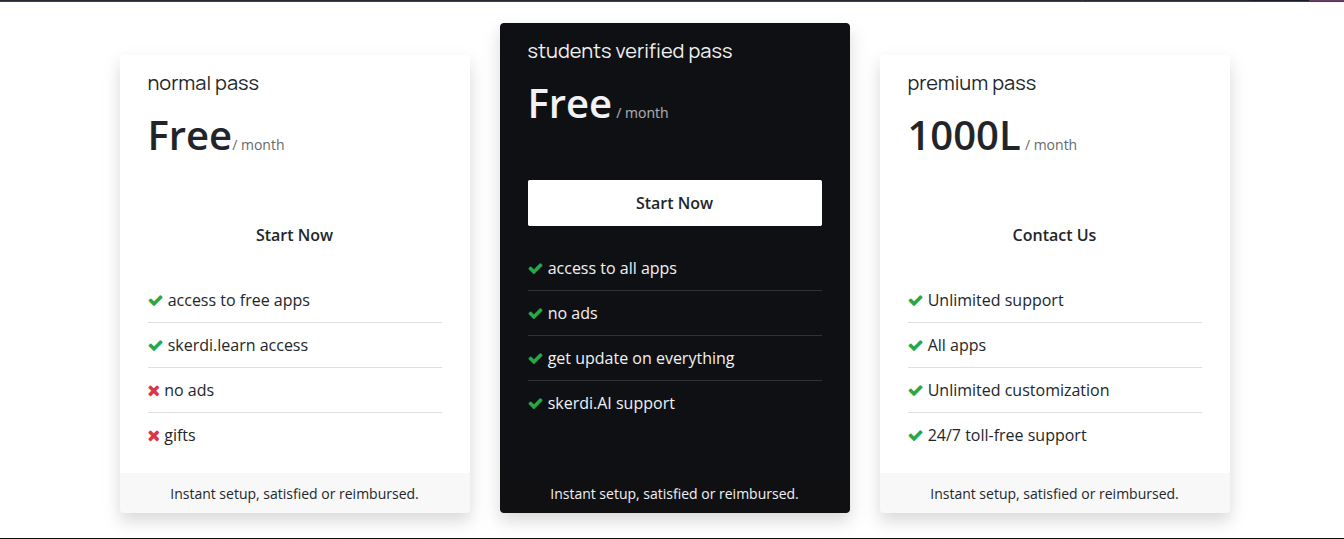1344x539 pixels.
Task: Click checkmark beside access to all apps
Action: tap(535, 269)
